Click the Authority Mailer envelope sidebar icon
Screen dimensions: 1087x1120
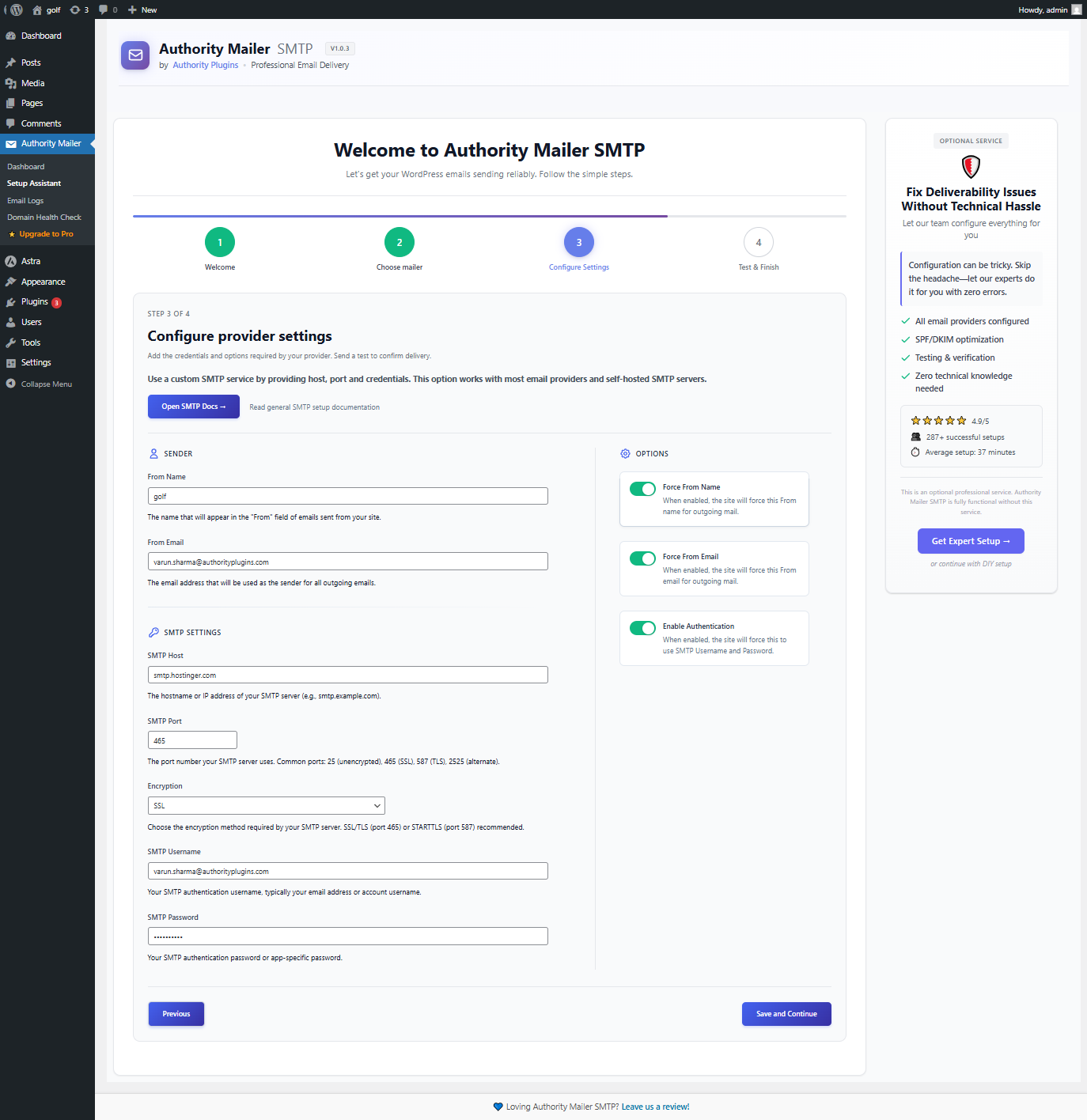(11, 144)
